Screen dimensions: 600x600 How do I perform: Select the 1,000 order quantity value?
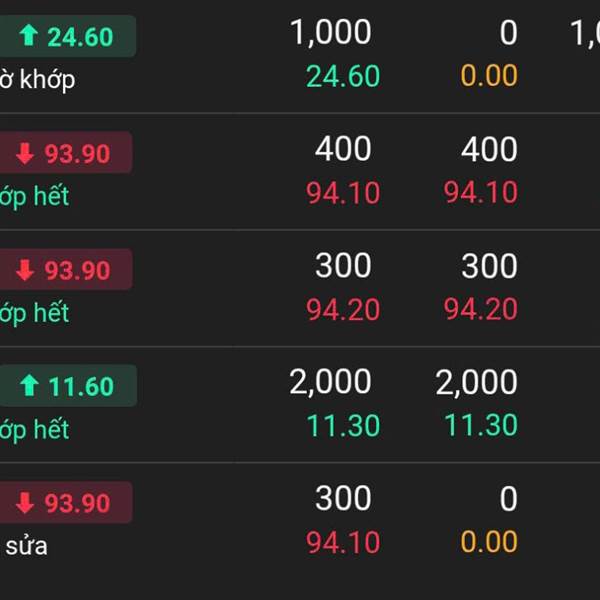pos(330,33)
